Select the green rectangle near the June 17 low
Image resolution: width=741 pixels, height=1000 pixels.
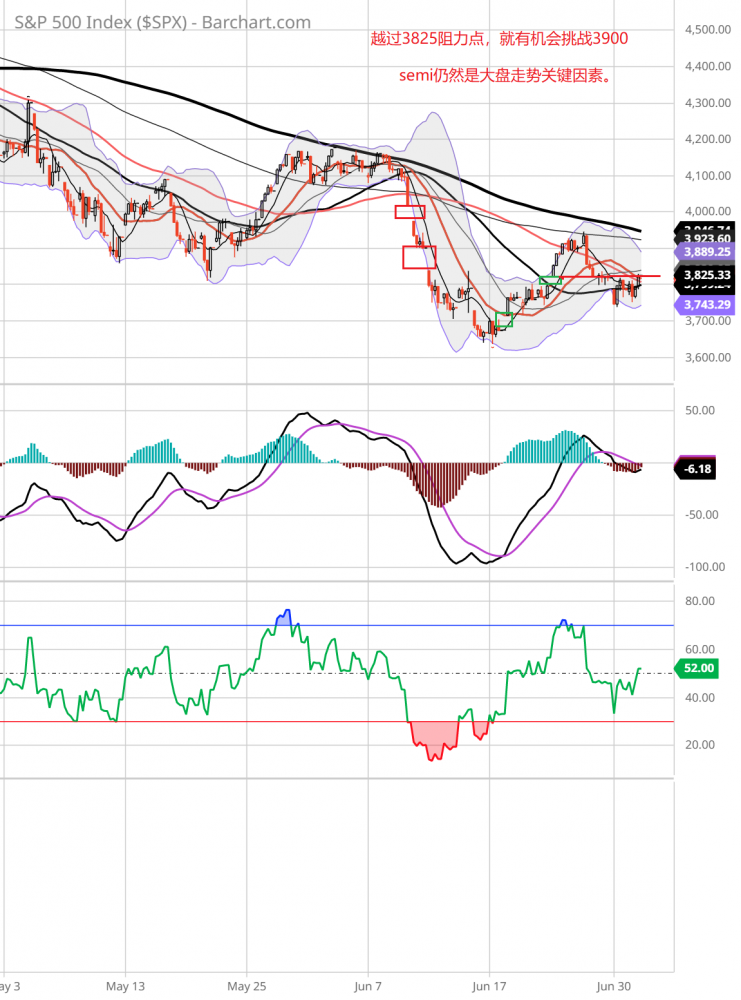pos(504,320)
